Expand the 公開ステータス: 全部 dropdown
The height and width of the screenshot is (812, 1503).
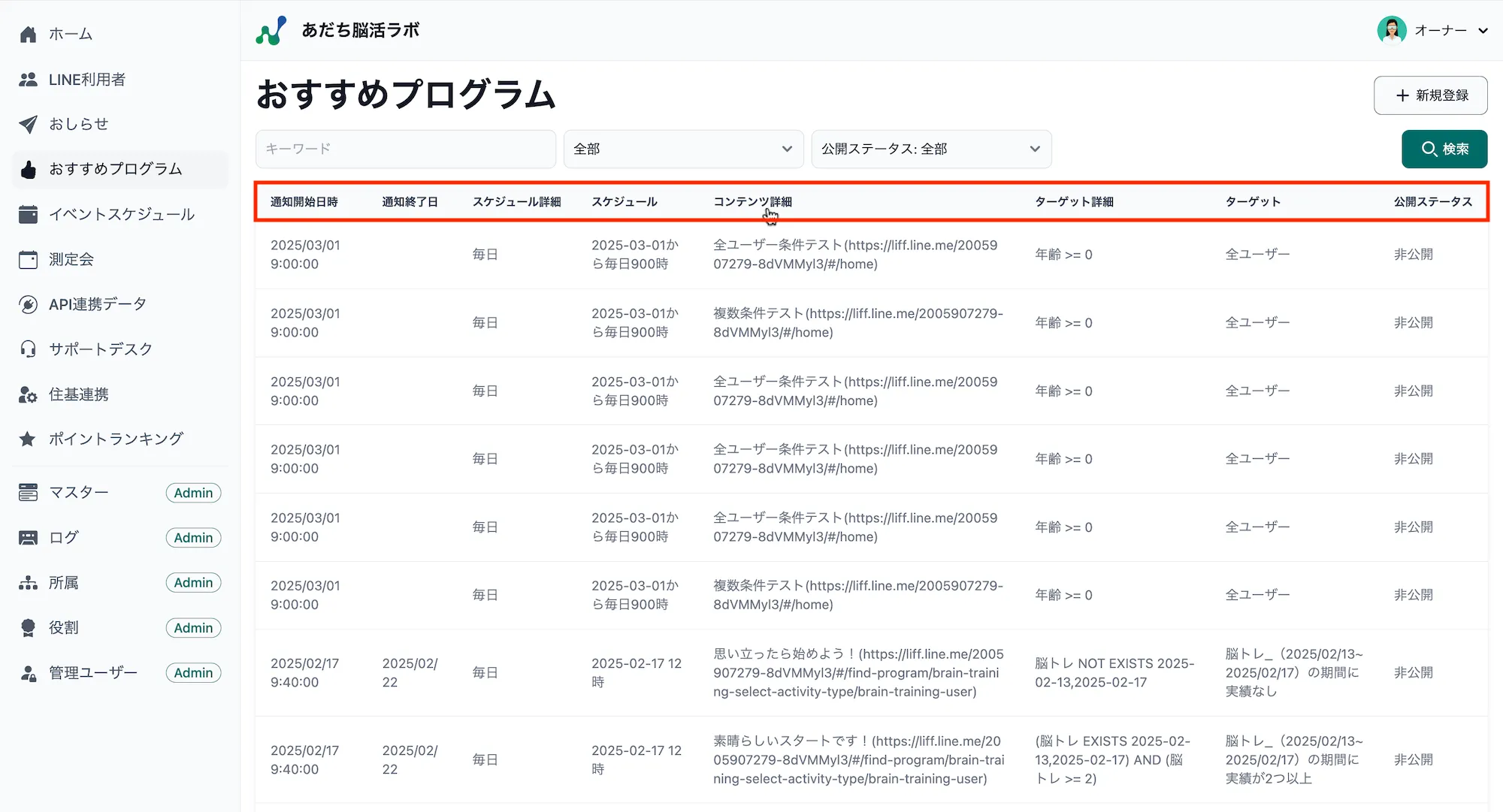click(x=930, y=149)
